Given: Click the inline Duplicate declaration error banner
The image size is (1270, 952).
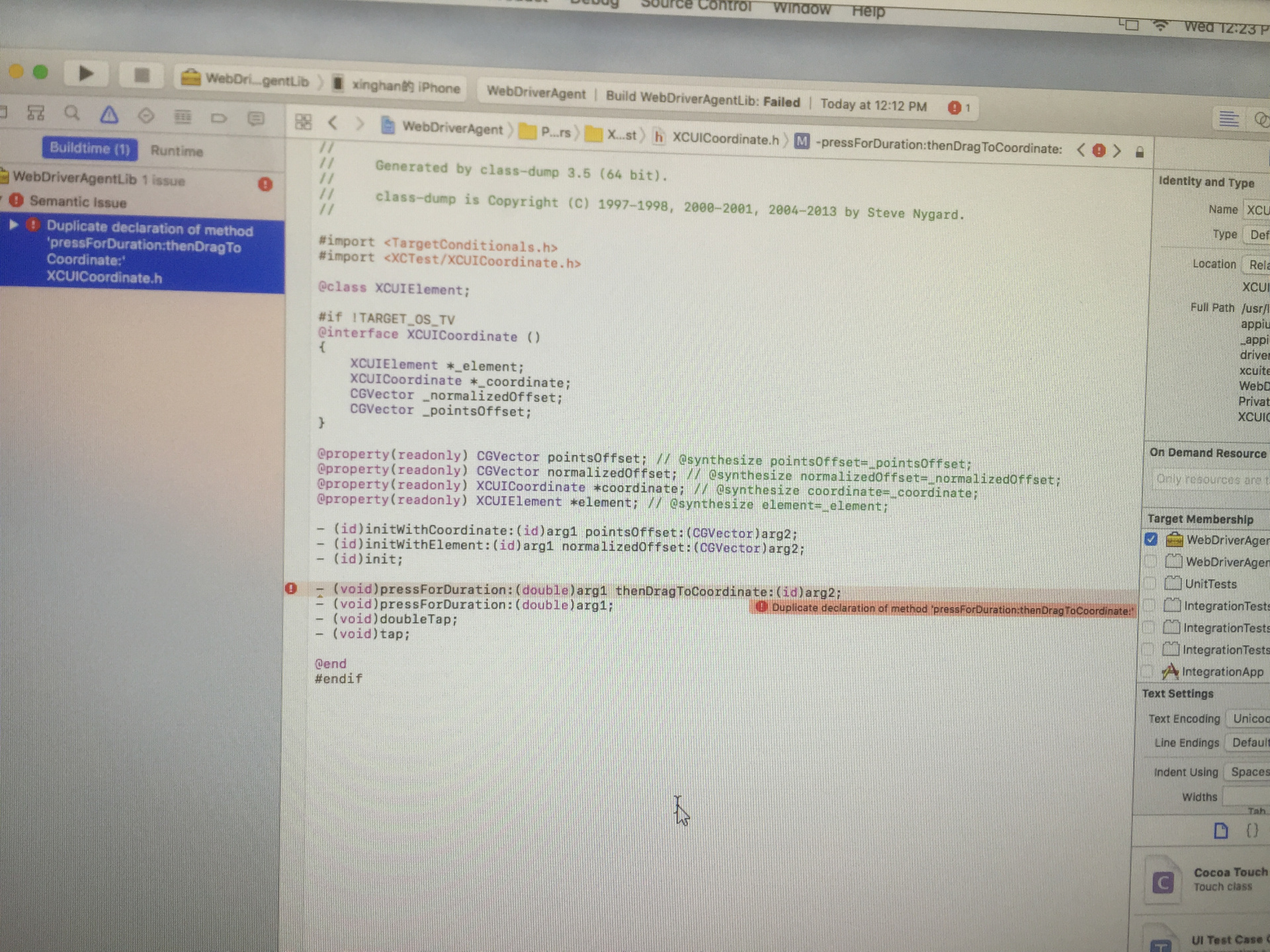Looking at the screenshot, I should coord(943,609).
